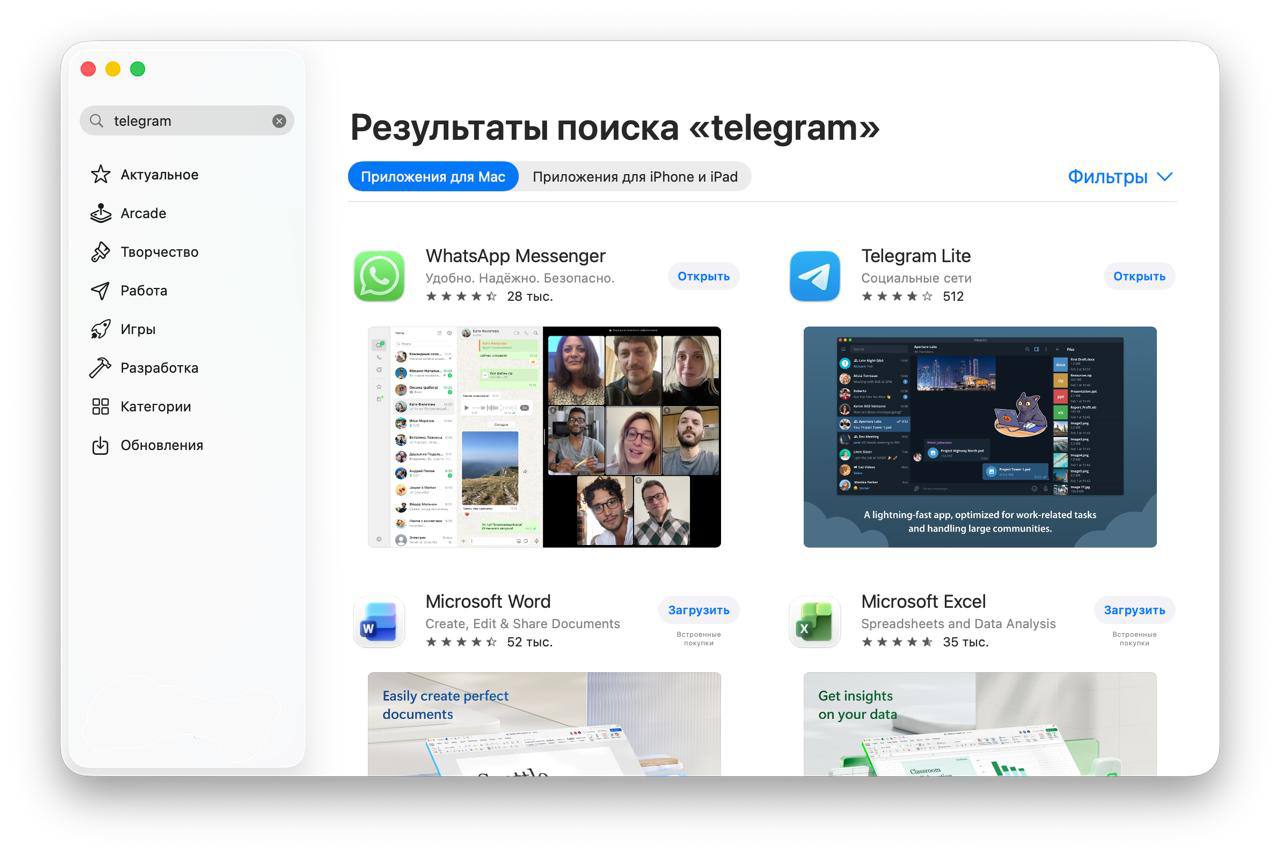
Task: Download Microsoft Word with Загрузить
Action: pos(698,610)
